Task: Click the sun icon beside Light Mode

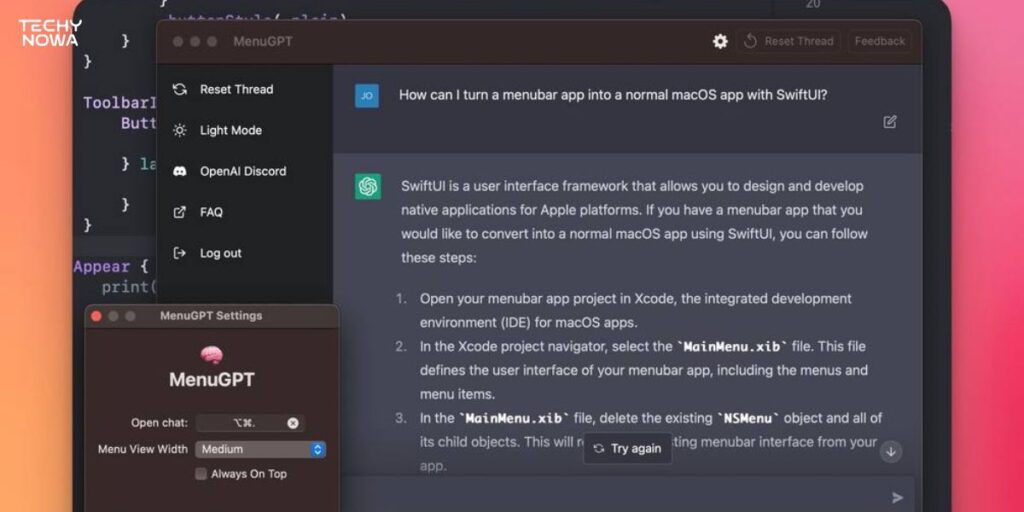Action: [x=180, y=131]
